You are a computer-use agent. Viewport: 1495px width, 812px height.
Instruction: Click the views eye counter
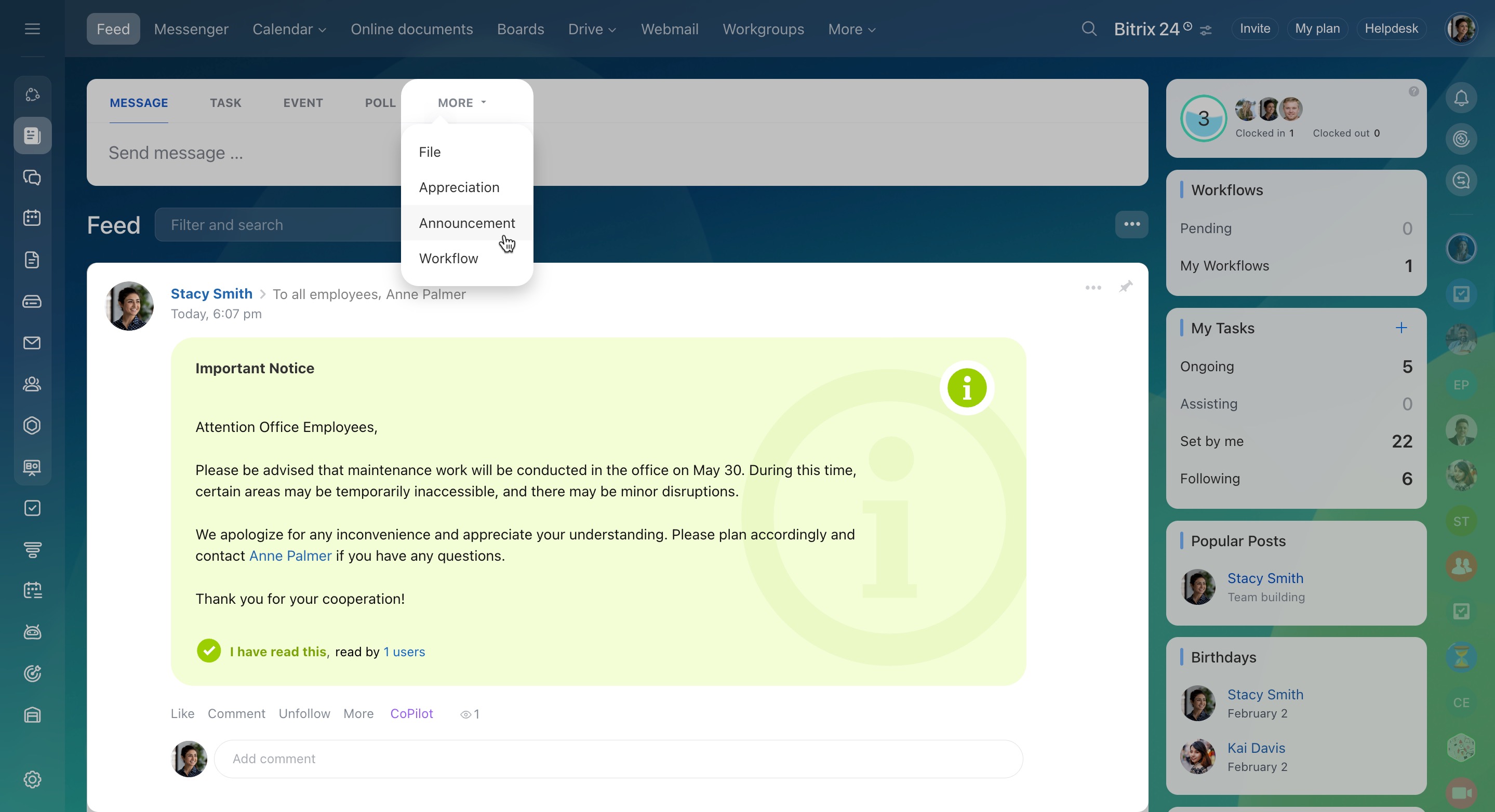tap(470, 714)
